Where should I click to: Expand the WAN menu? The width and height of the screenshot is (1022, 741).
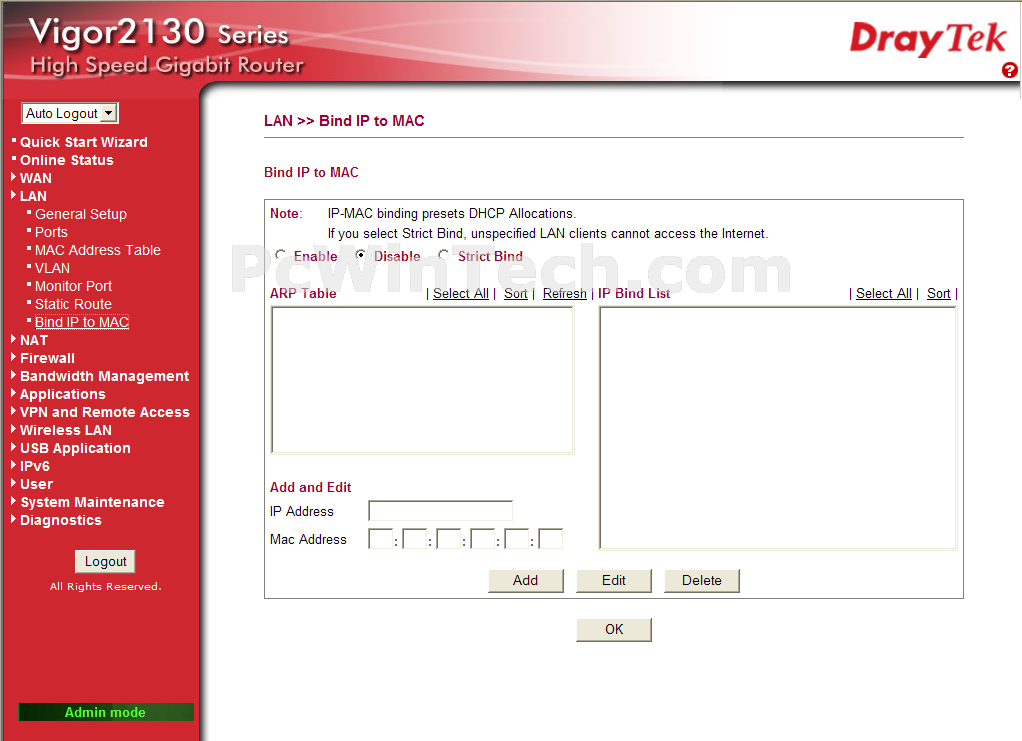point(35,178)
